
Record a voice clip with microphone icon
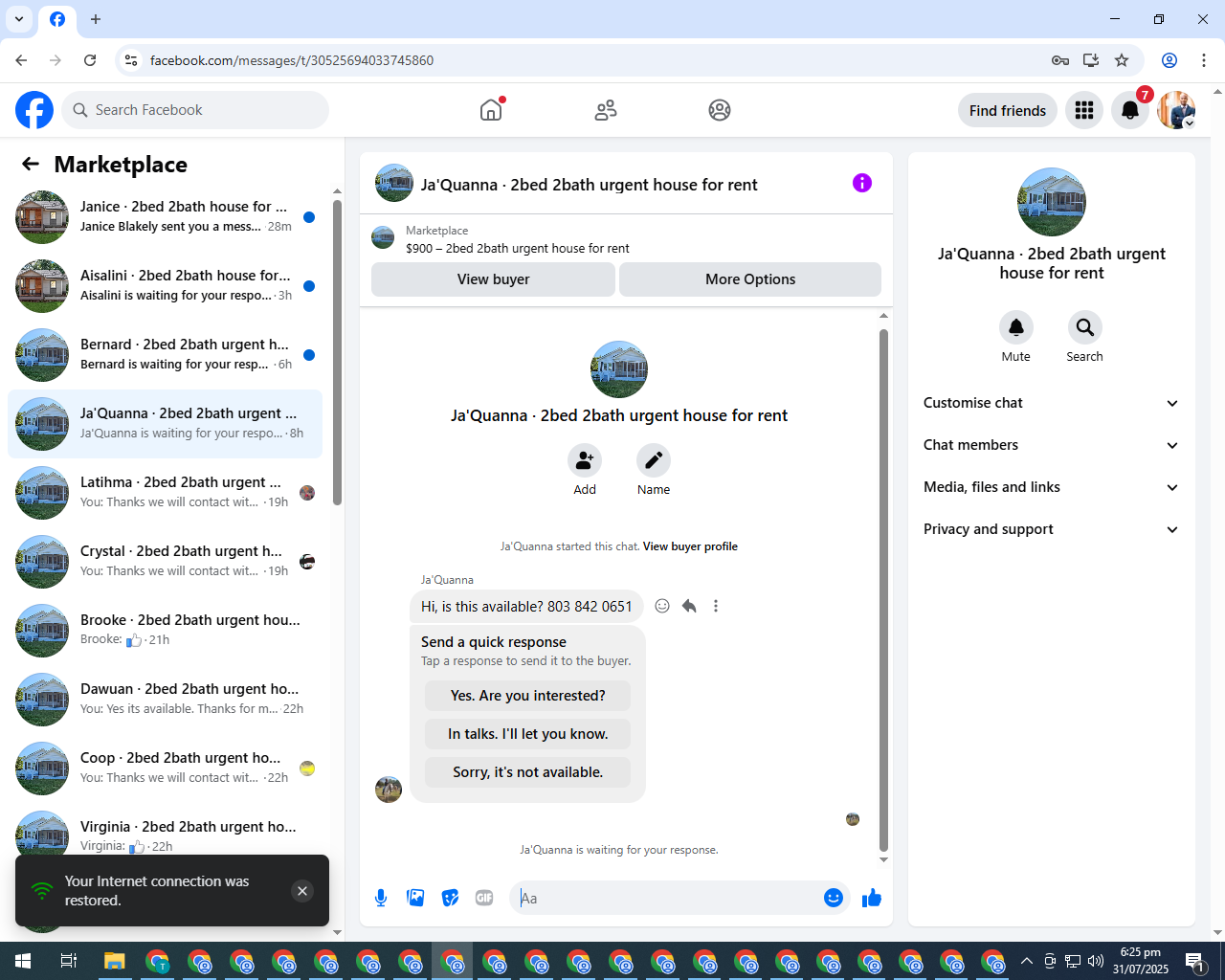tap(381, 898)
